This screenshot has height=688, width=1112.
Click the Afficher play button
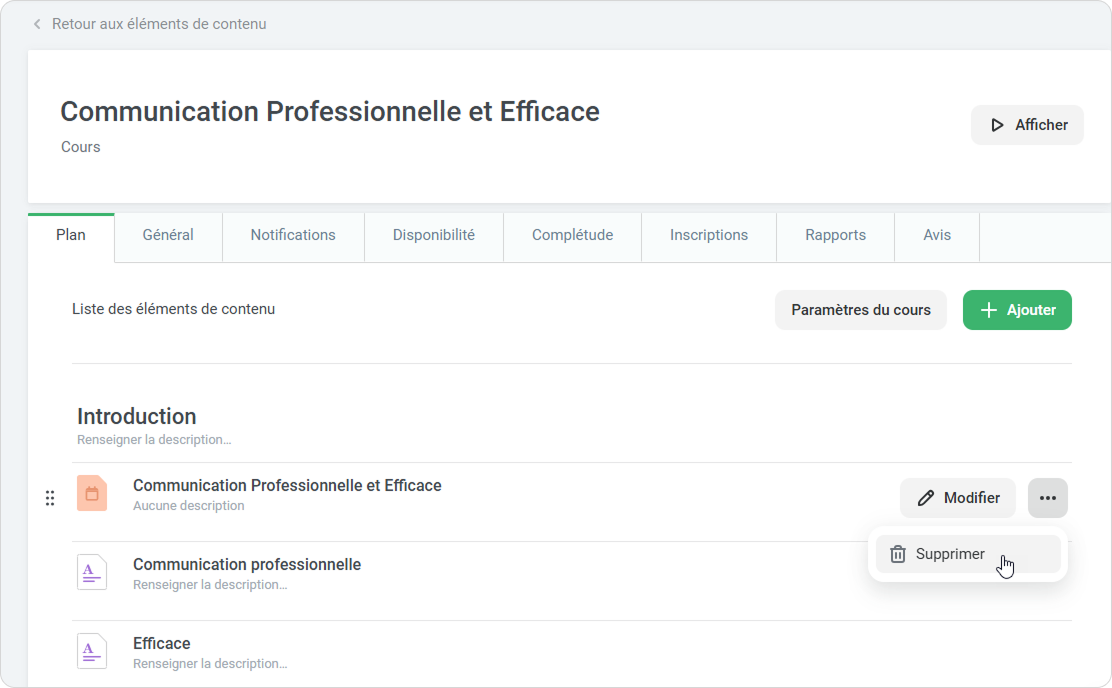(1027, 125)
